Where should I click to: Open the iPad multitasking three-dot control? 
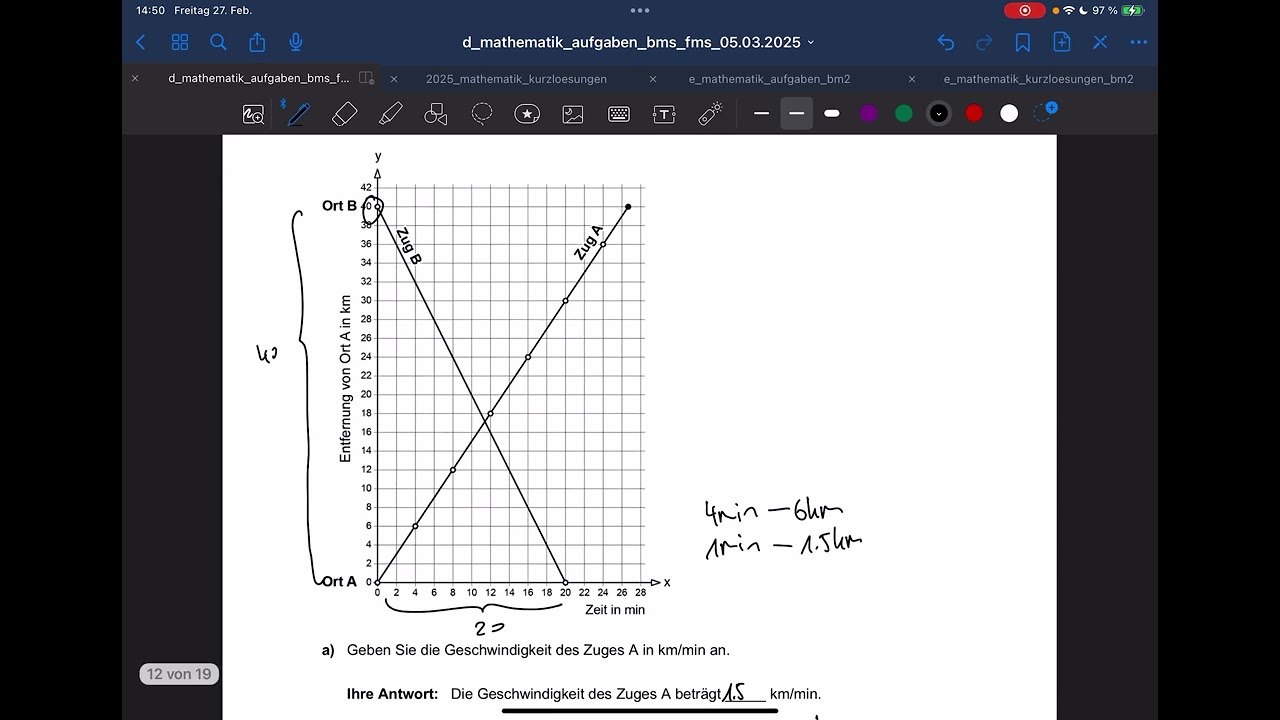tap(640, 10)
